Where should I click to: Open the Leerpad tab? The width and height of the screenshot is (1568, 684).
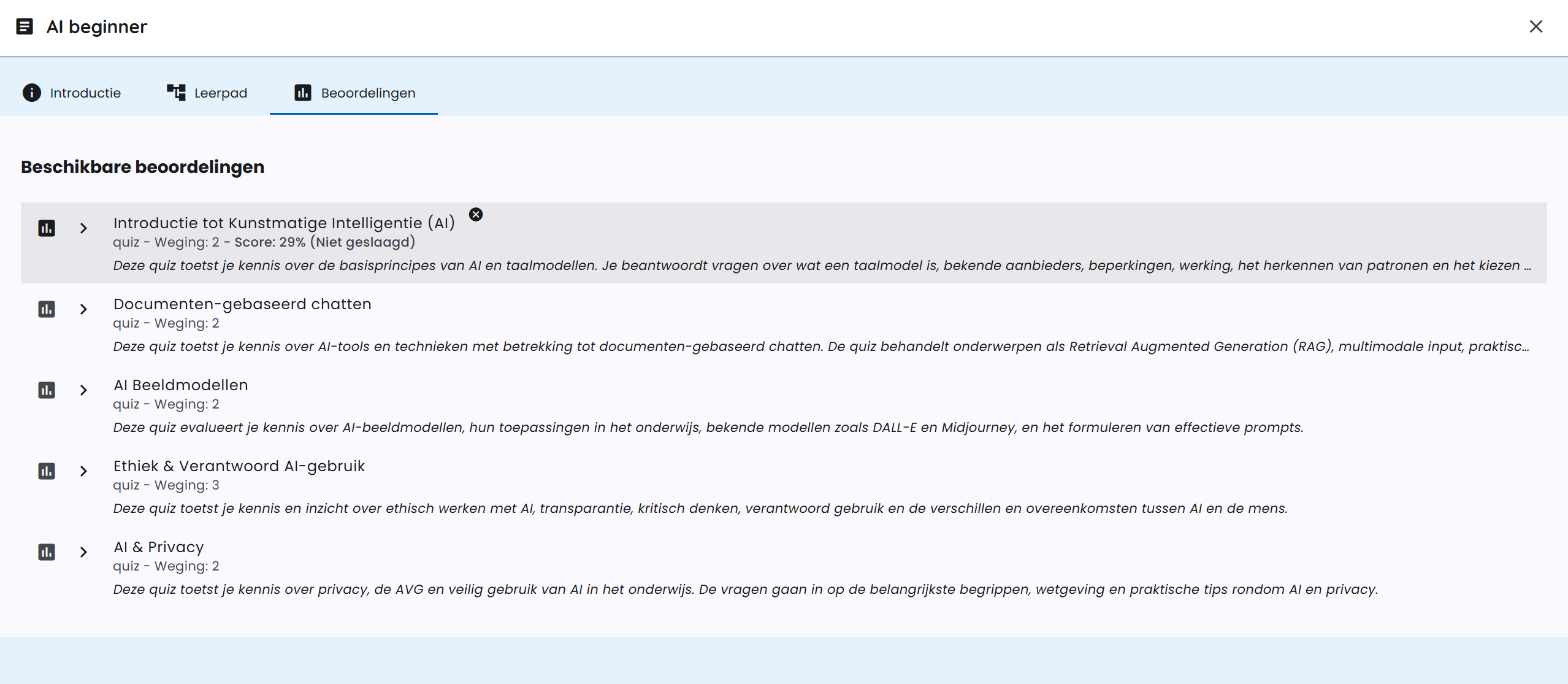220,93
